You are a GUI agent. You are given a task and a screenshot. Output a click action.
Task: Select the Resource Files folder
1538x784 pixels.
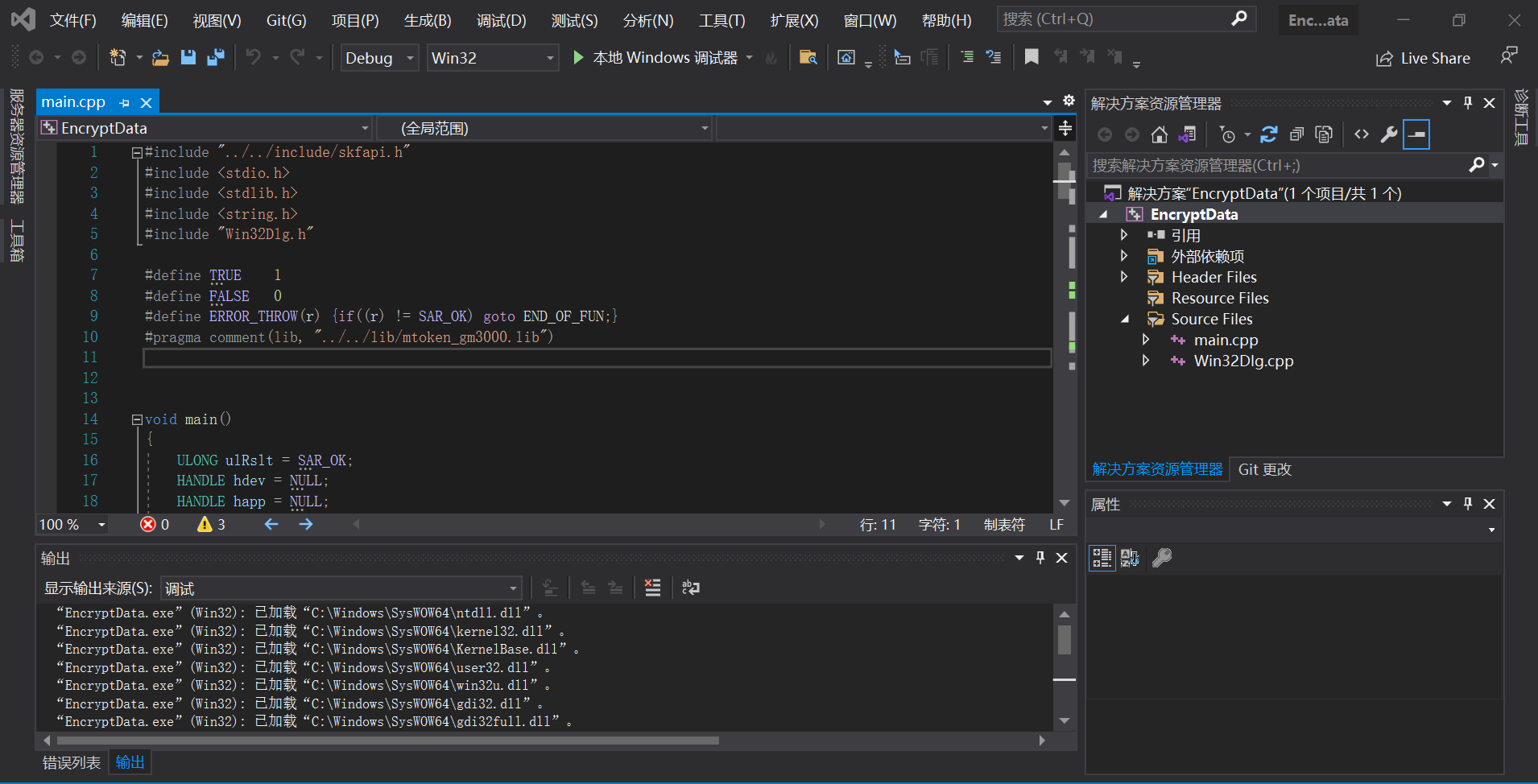coord(1220,298)
